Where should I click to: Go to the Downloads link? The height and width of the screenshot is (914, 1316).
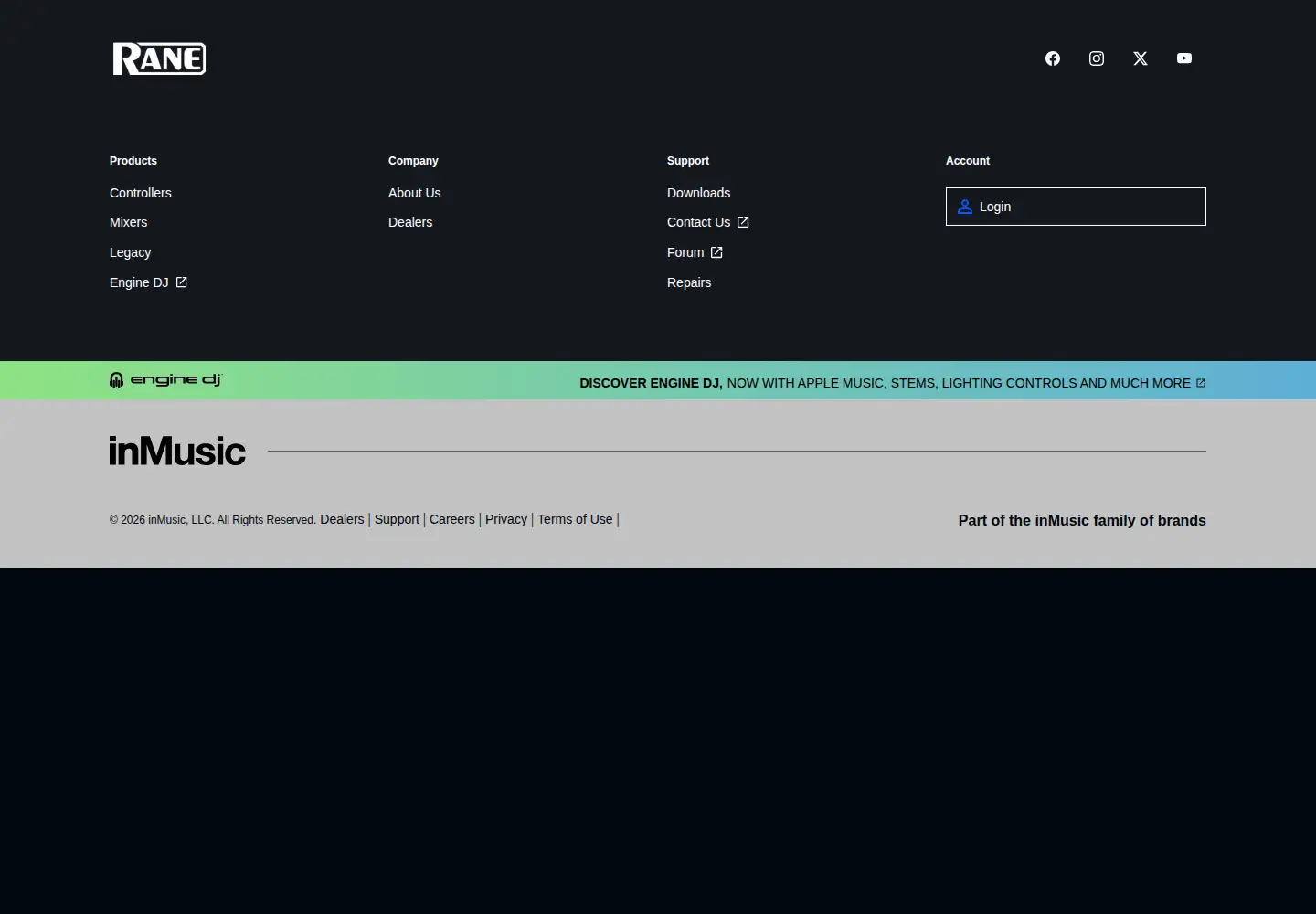coord(699,193)
